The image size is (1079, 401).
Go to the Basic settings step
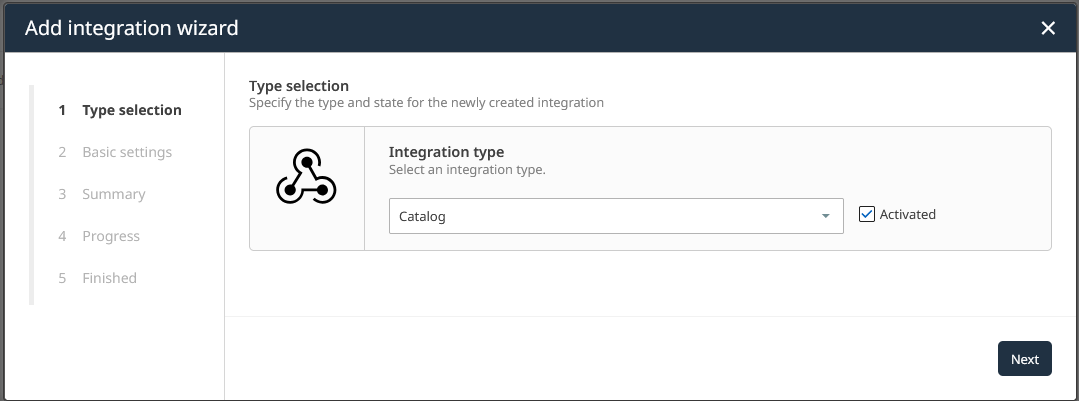point(127,152)
